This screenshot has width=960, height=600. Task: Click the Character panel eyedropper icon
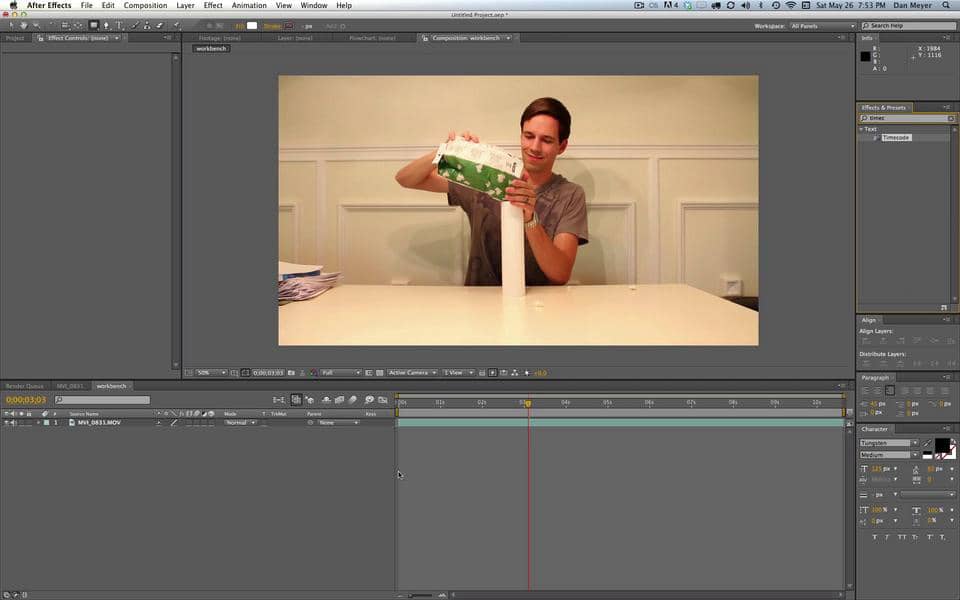[x=927, y=443]
